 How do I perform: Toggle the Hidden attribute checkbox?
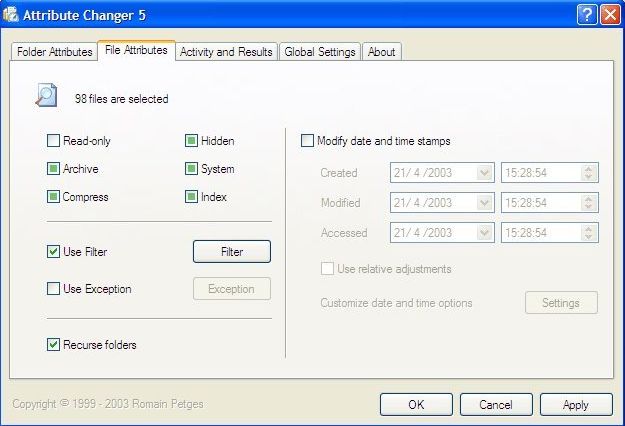[191, 141]
